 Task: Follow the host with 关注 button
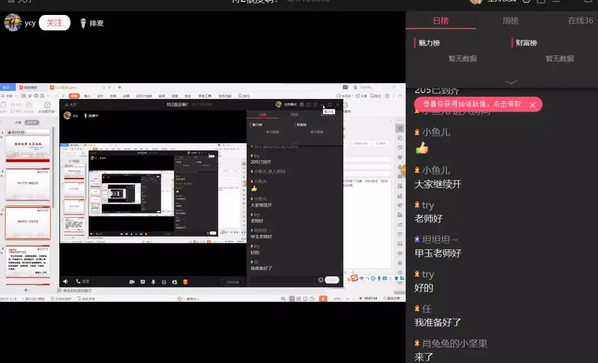click(x=55, y=23)
